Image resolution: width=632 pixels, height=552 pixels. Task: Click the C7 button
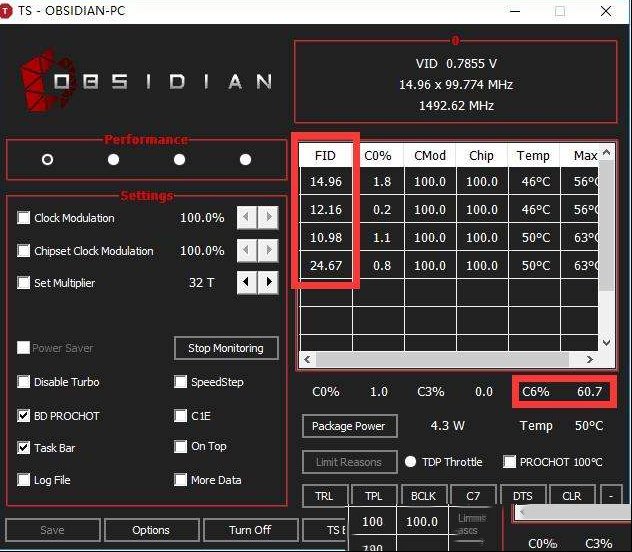(473, 496)
